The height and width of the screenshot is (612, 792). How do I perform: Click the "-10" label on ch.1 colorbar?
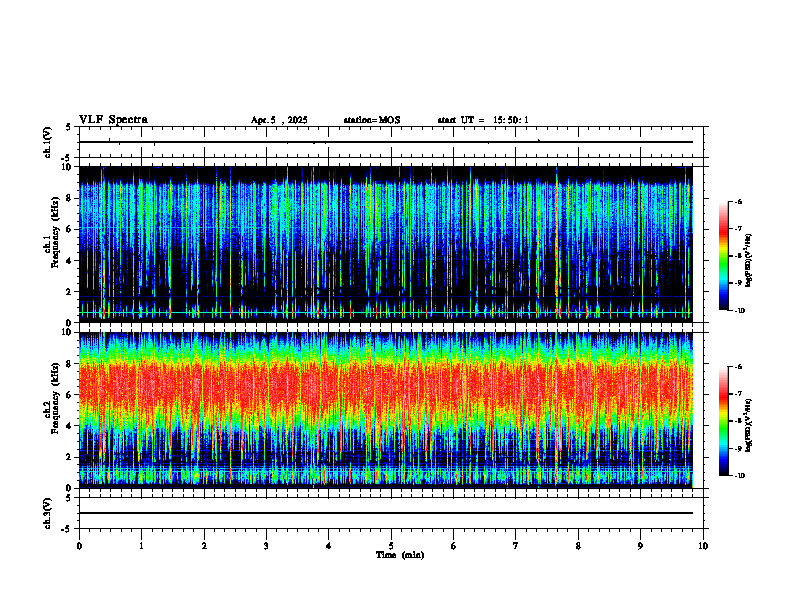point(739,311)
